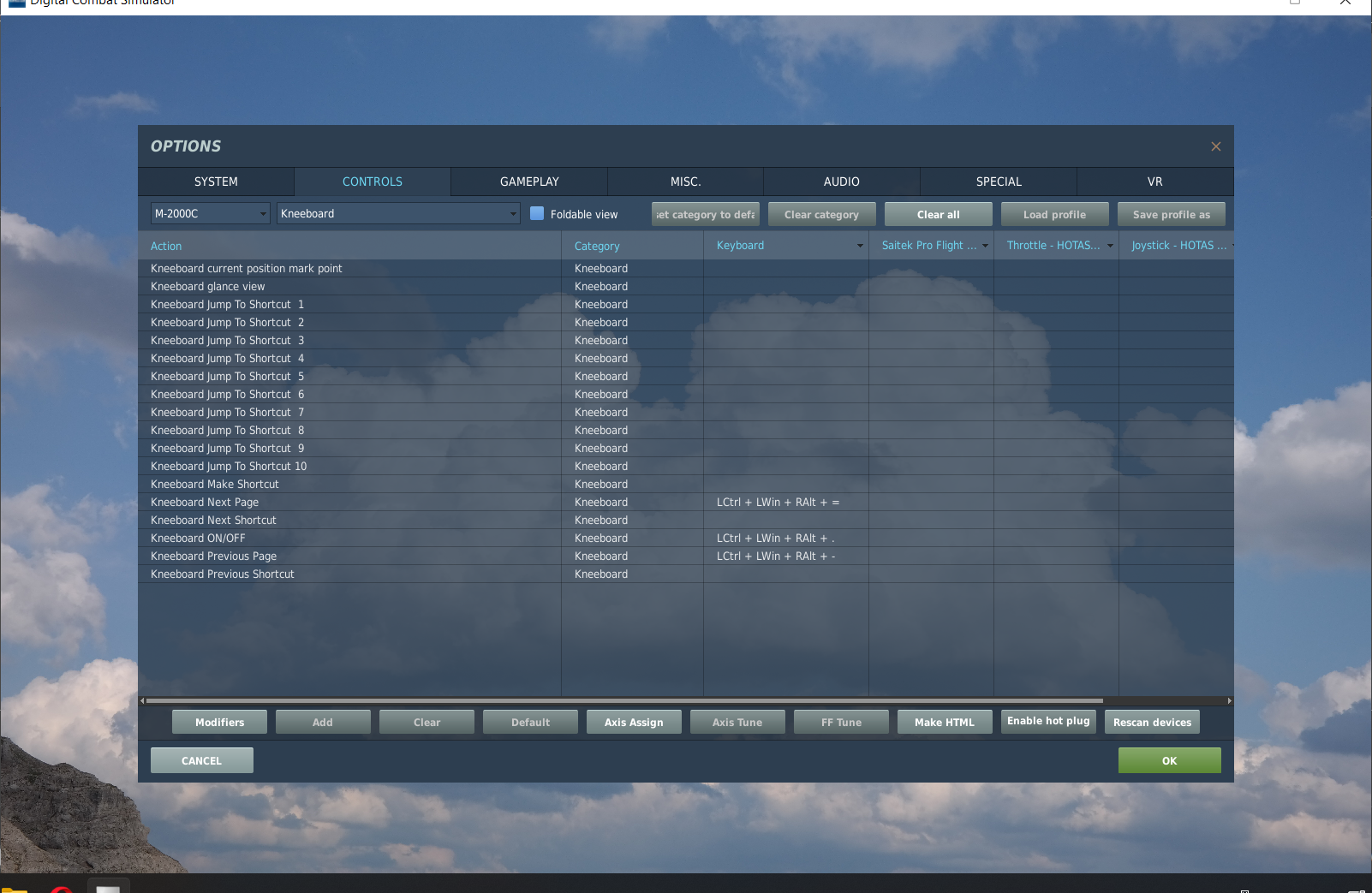This screenshot has height=893, width=1372.
Task: Open the VR tab
Action: (1155, 182)
